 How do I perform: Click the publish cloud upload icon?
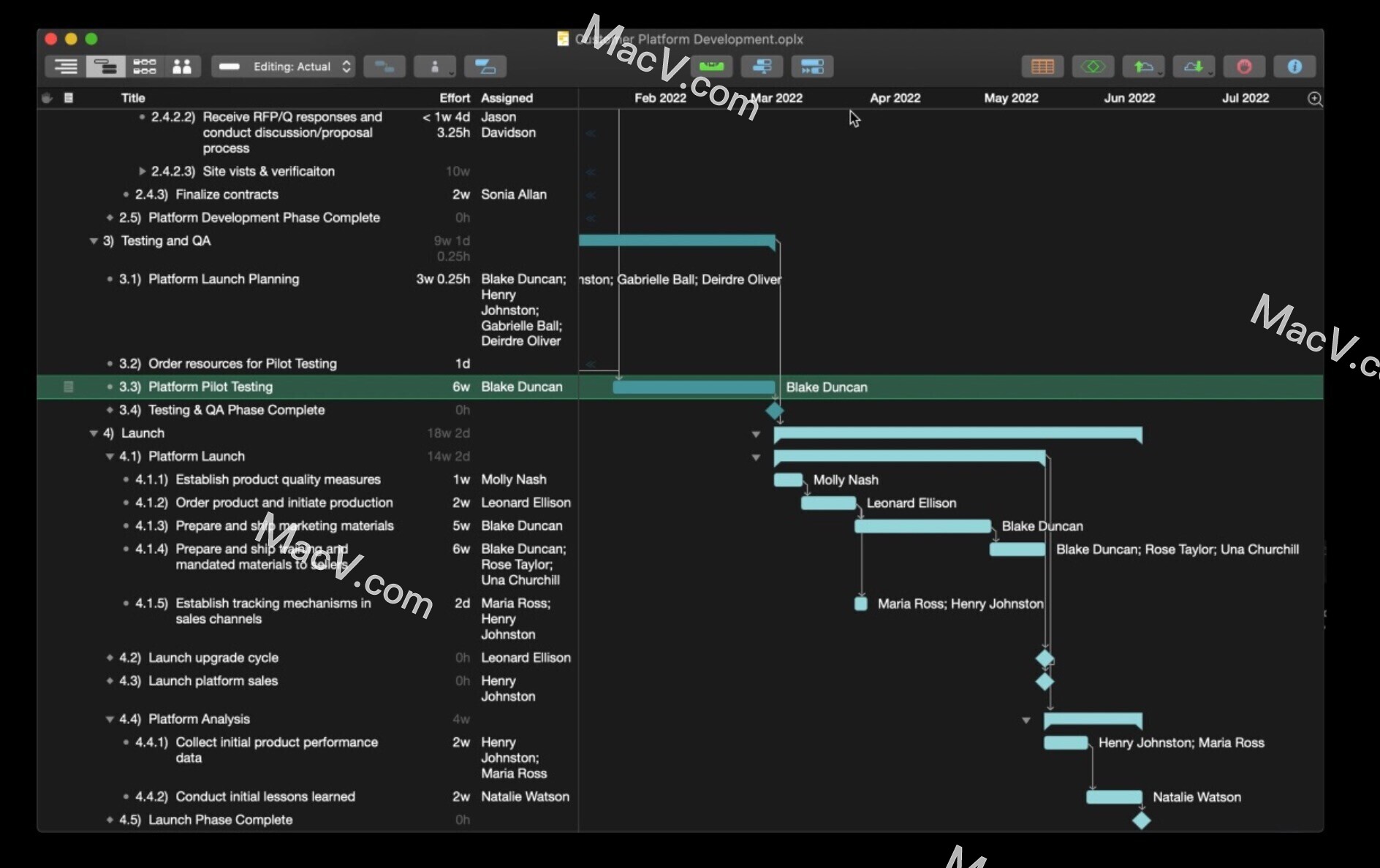pos(1143,66)
